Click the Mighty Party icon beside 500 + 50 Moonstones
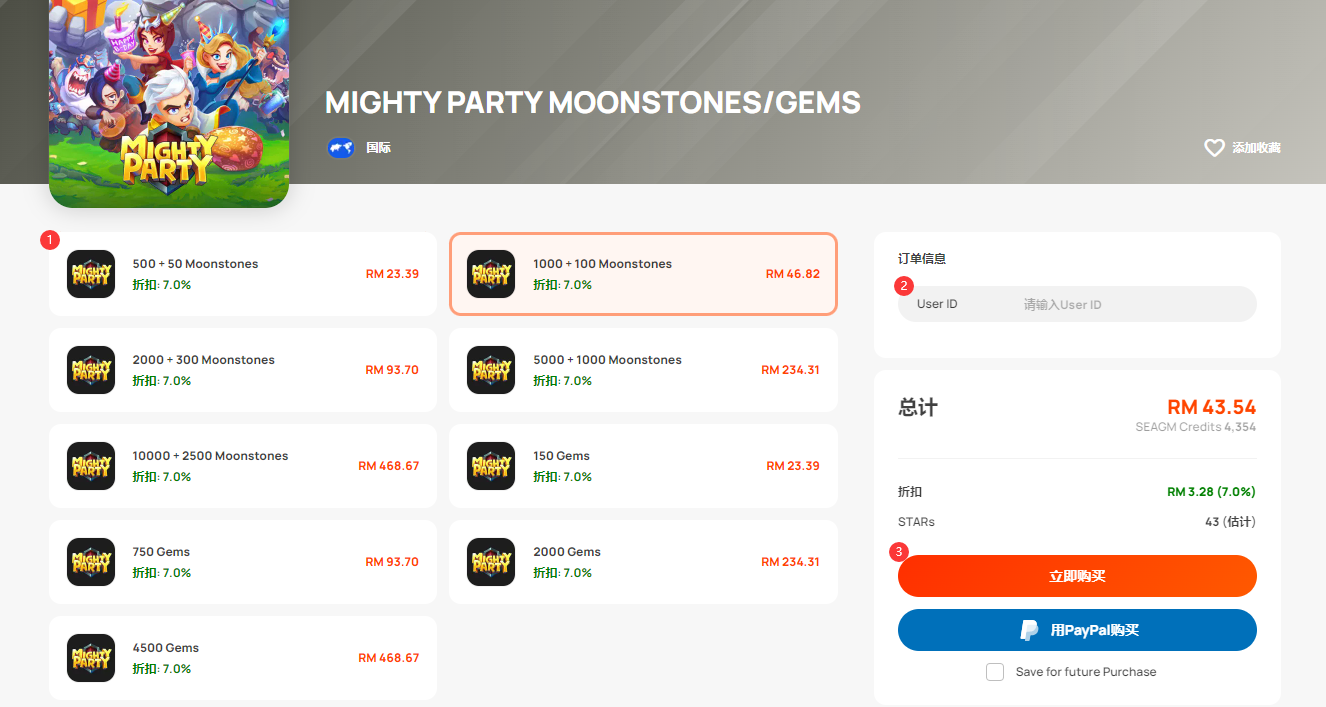The width and height of the screenshot is (1326, 707). pos(91,274)
